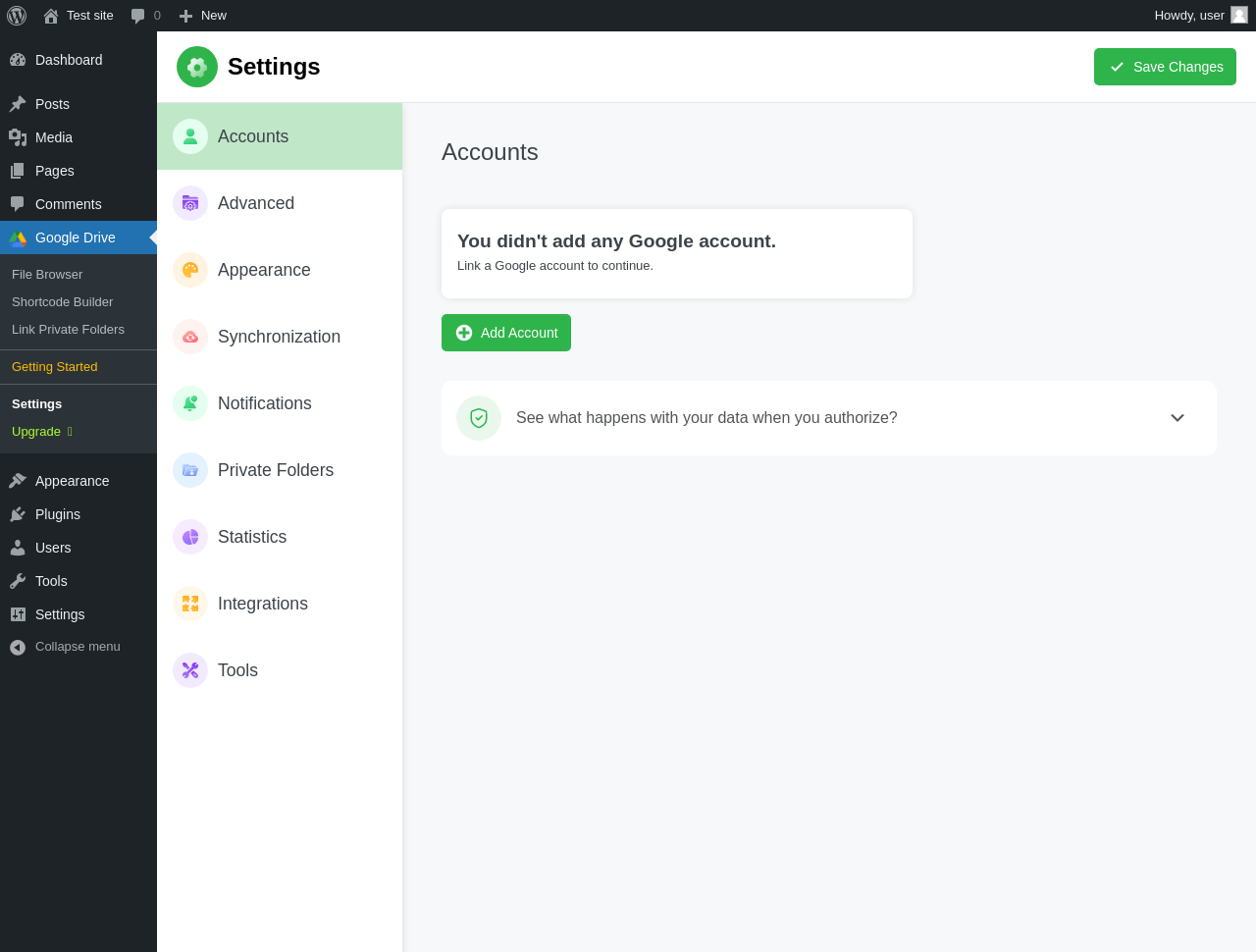Open the New content dropdown

click(203, 16)
